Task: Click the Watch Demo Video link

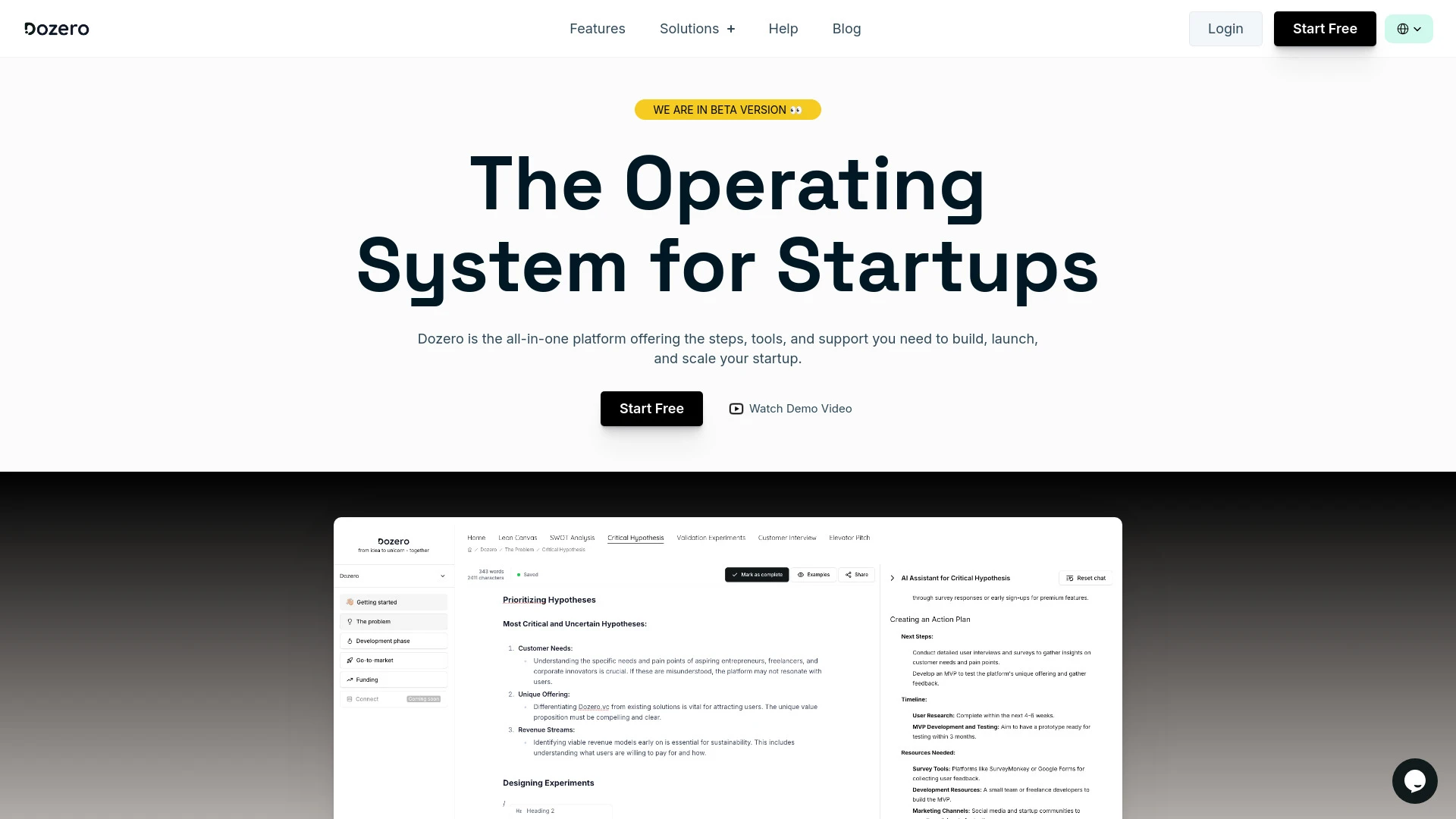Action: pyautogui.click(x=791, y=408)
